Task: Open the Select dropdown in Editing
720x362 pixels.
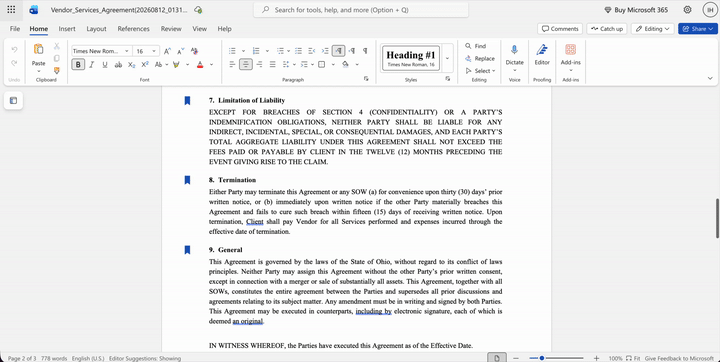Action: click(480, 71)
